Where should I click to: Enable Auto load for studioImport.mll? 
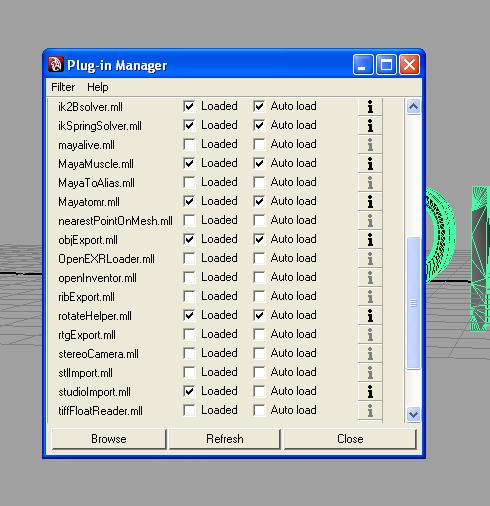pyautogui.click(x=259, y=391)
